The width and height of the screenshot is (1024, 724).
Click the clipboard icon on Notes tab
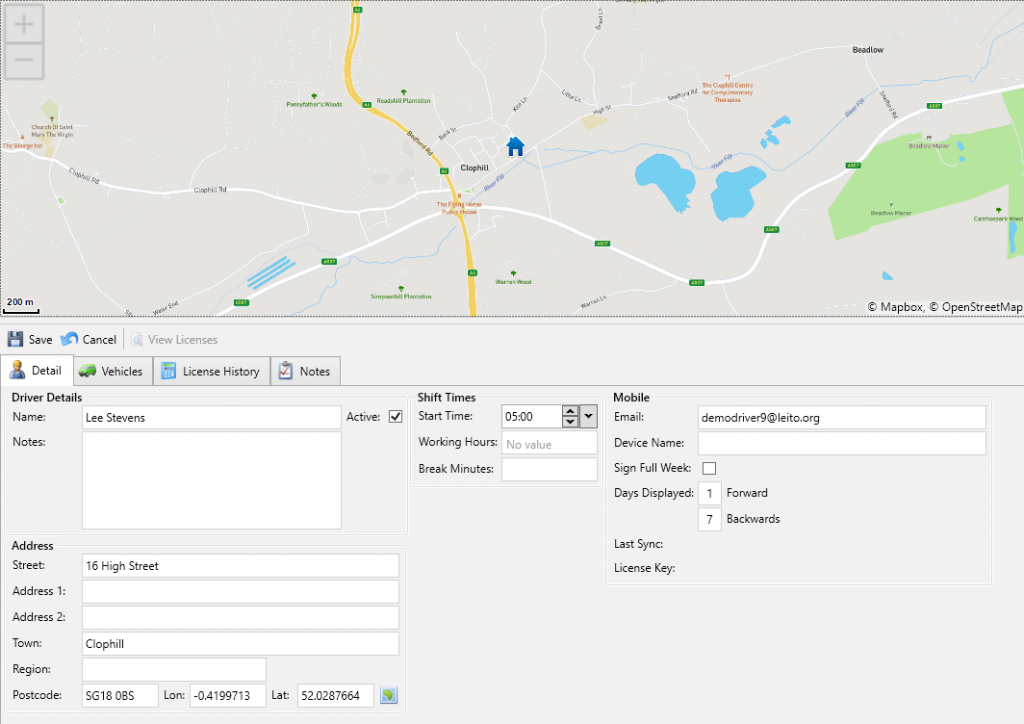click(x=287, y=371)
